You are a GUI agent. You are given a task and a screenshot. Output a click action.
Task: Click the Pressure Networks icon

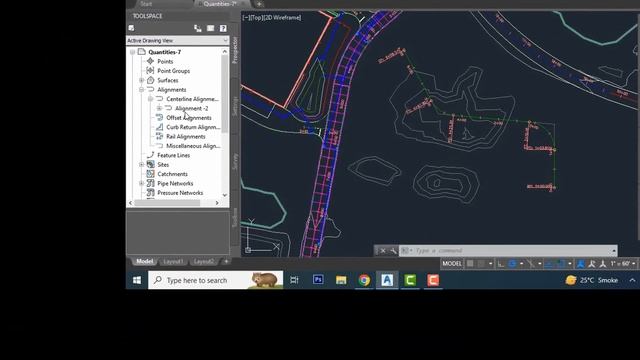[150, 193]
